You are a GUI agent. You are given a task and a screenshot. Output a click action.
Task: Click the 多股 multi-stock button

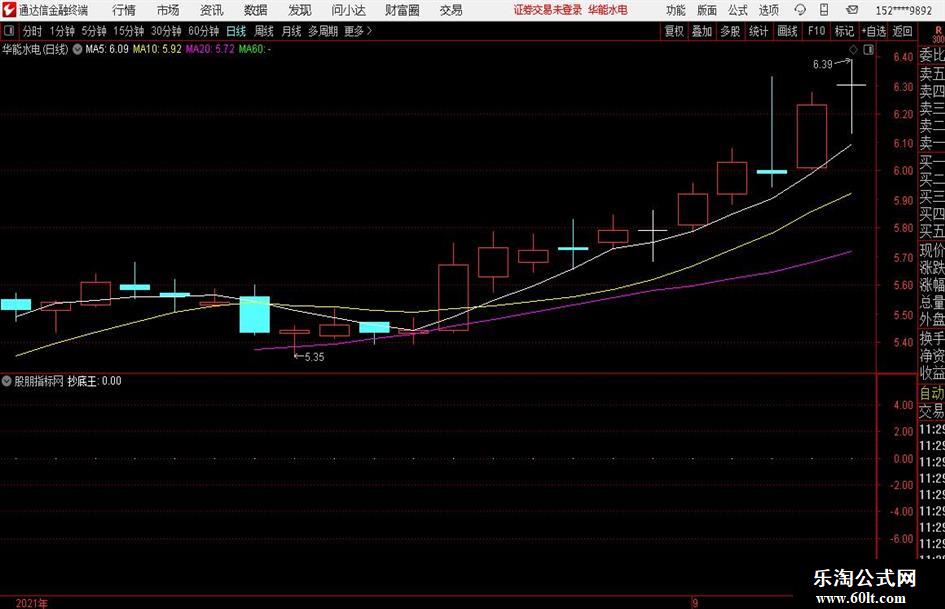(730, 31)
